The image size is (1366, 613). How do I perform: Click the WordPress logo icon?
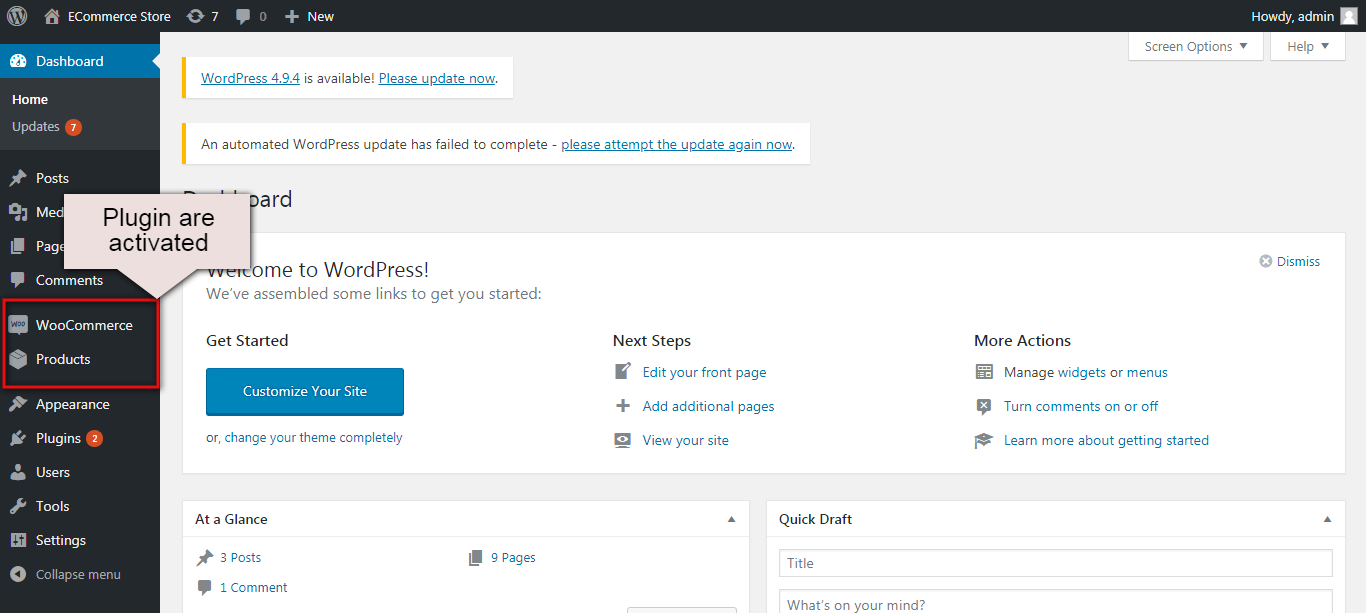pyautogui.click(x=17, y=16)
